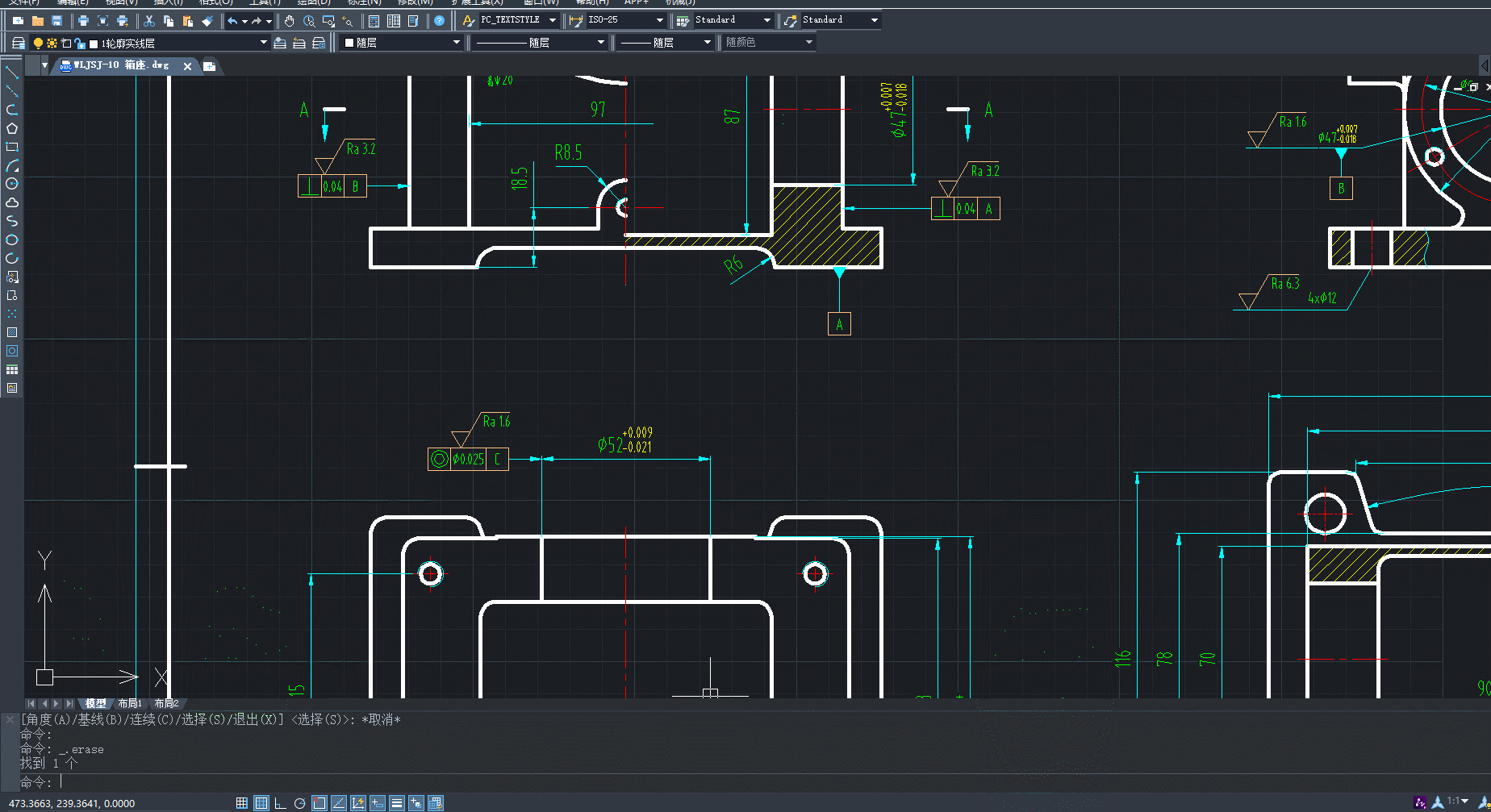Screen dimensions: 1491x812
Task: Expand the 1轮廓实线层 layer dropdown
Action: tap(177, 43)
